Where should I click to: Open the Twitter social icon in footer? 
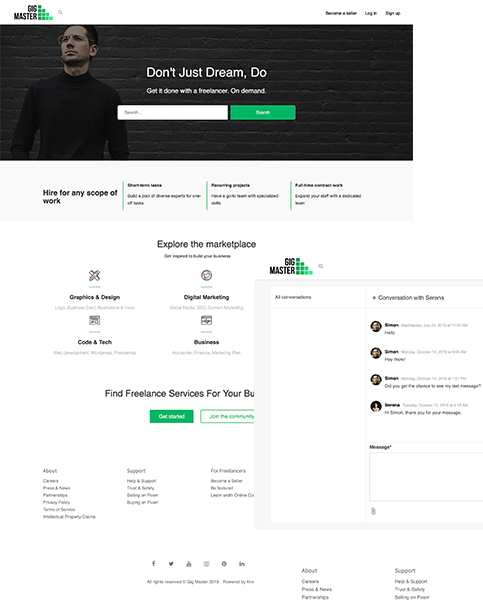[171, 564]
